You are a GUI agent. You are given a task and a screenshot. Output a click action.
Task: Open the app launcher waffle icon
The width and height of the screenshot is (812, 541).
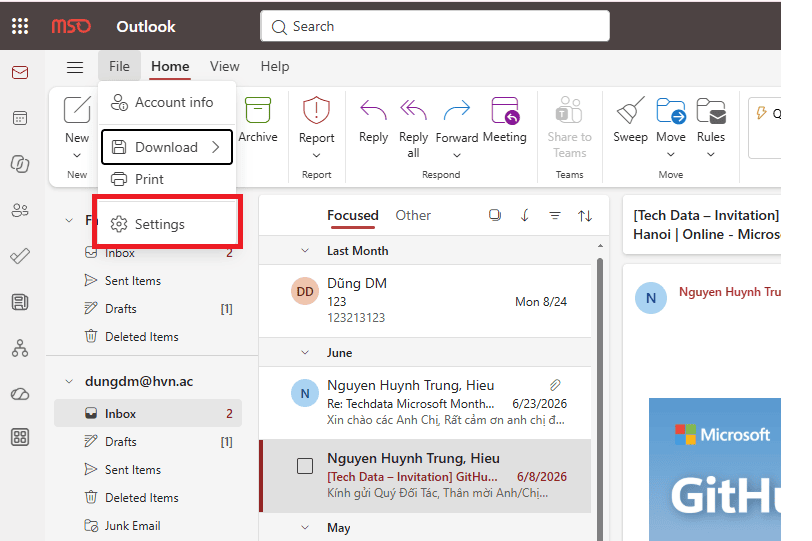[20, 26]
